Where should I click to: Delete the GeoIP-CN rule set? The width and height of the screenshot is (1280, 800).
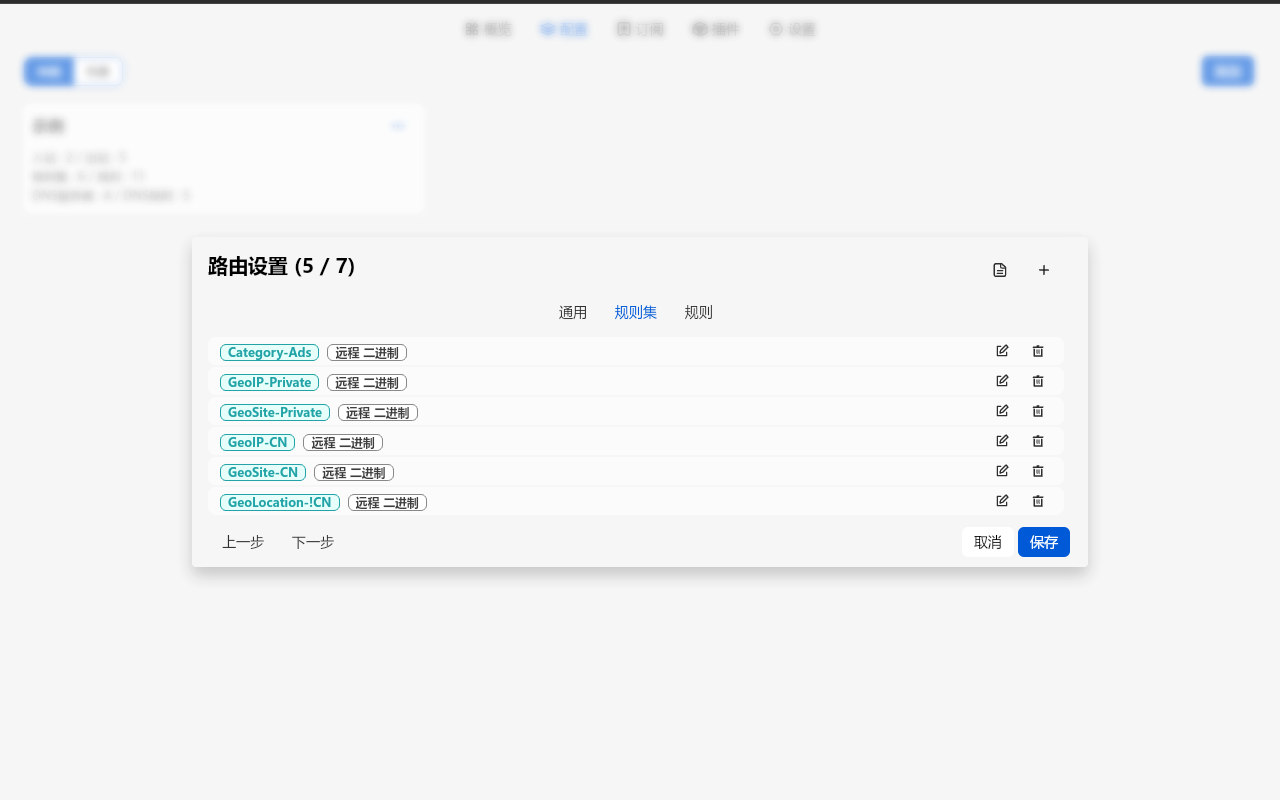tap(1038, 441)
